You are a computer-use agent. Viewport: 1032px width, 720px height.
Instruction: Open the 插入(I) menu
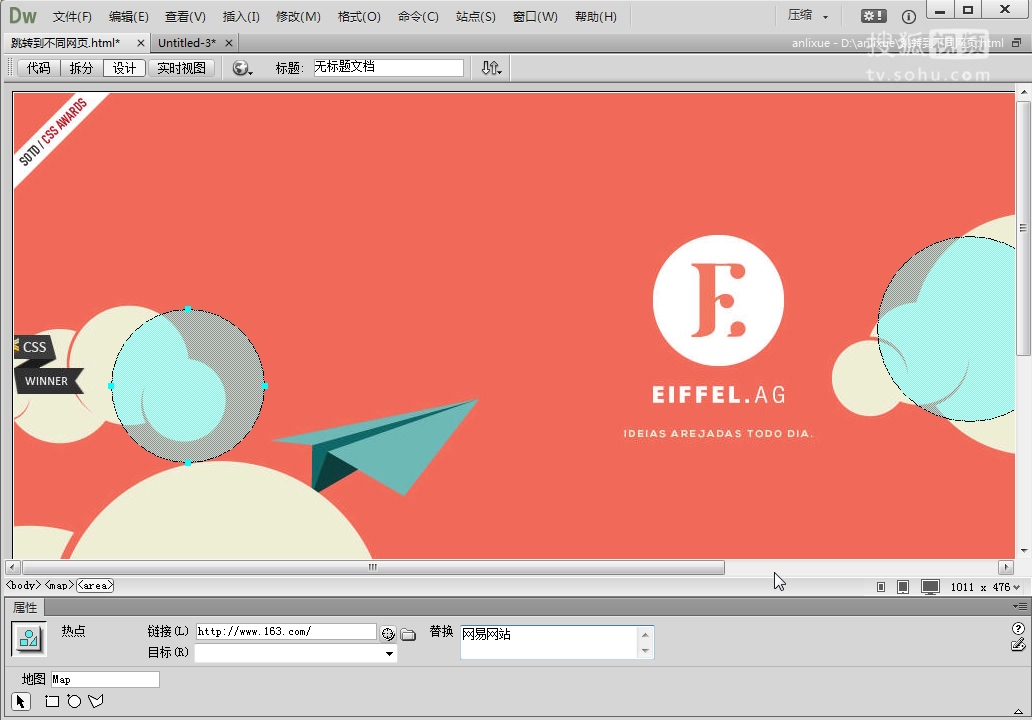coord(241,16)
